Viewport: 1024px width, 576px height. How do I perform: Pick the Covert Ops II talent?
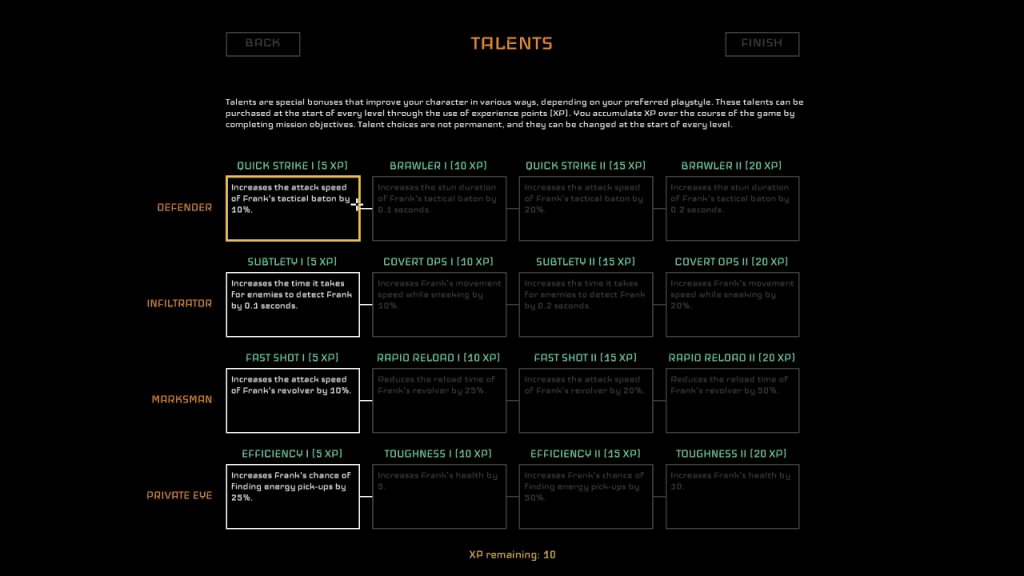point(732,305)
